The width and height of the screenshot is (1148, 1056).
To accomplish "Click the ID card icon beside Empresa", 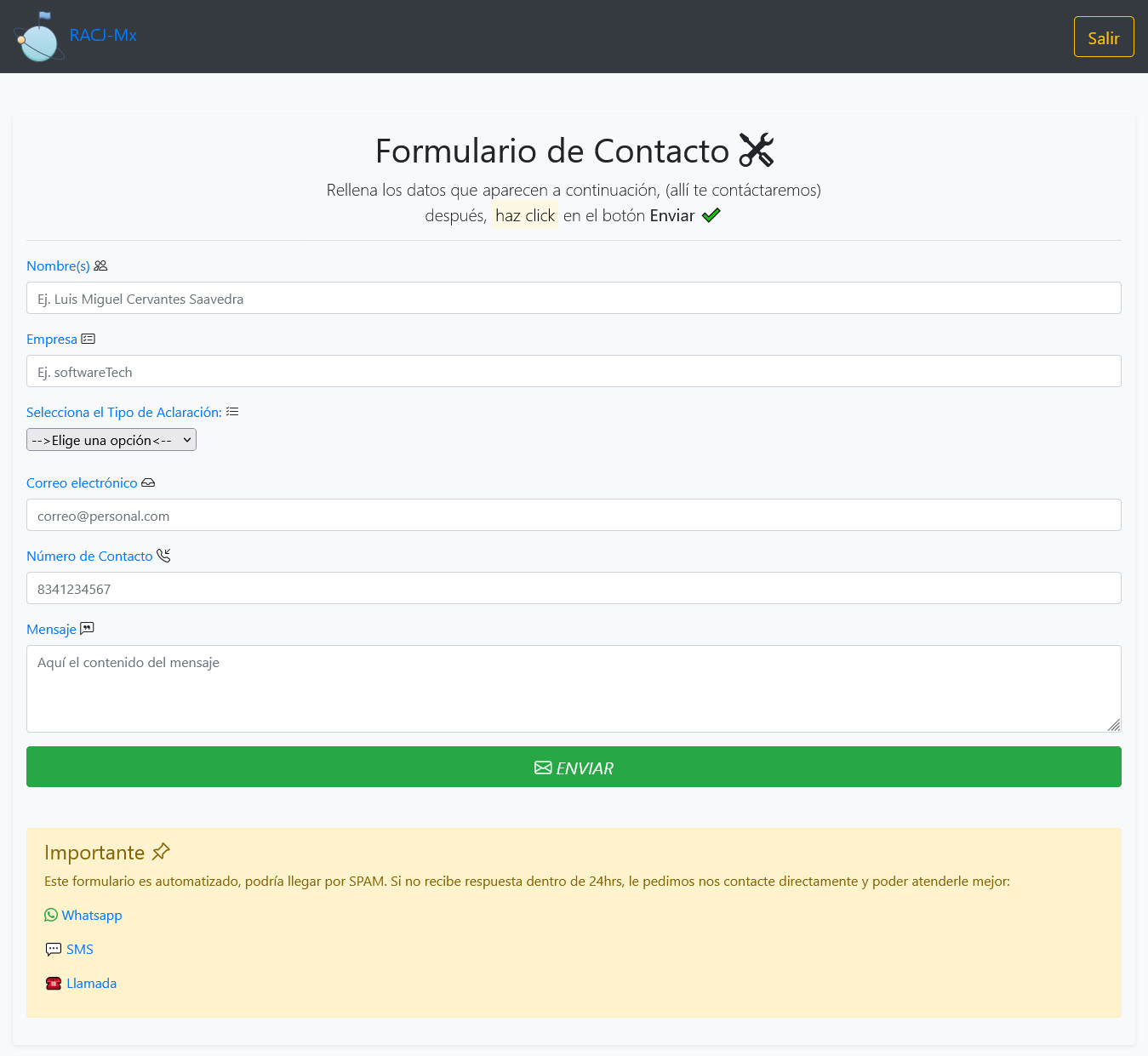I will click(x=89, y=339).
